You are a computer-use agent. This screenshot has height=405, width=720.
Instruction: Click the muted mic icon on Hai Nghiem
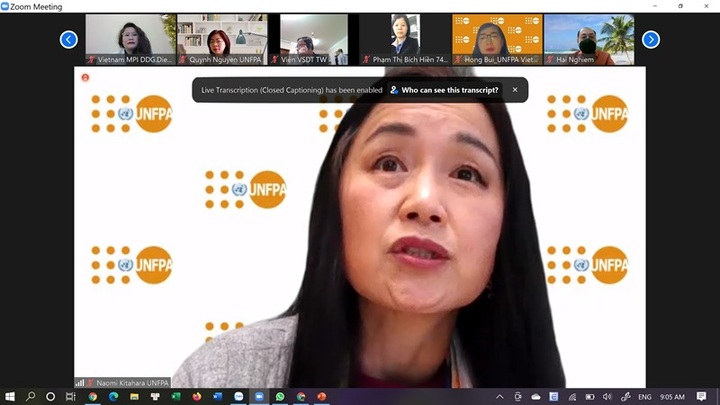(550, 60)
